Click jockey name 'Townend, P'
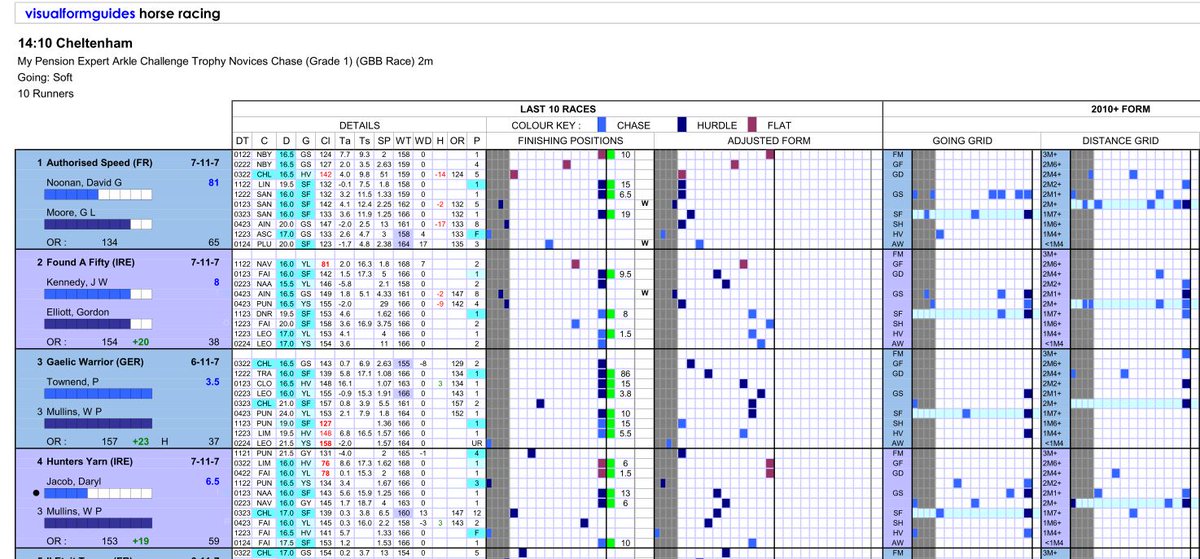The height and width of the screenshot is (559, 1200). 74,383
